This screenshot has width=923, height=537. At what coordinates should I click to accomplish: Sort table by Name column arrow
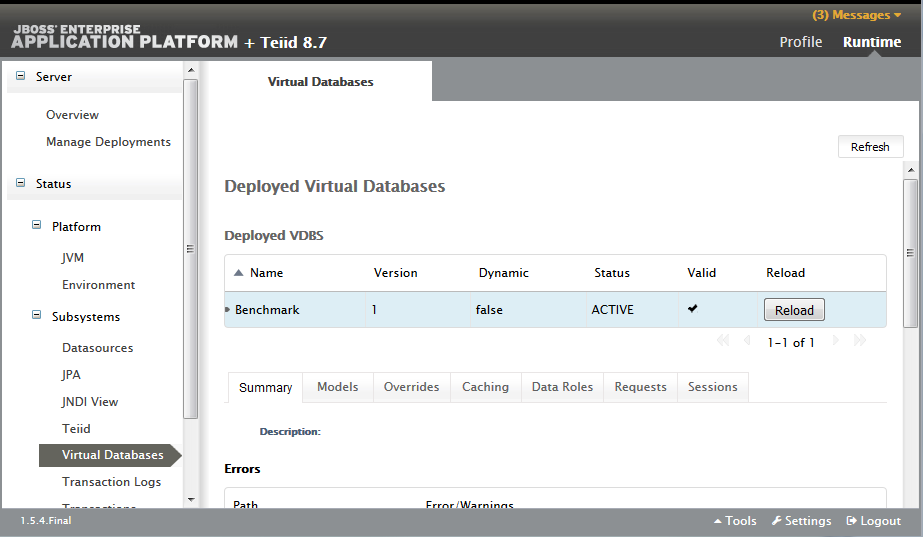[238, 273]
